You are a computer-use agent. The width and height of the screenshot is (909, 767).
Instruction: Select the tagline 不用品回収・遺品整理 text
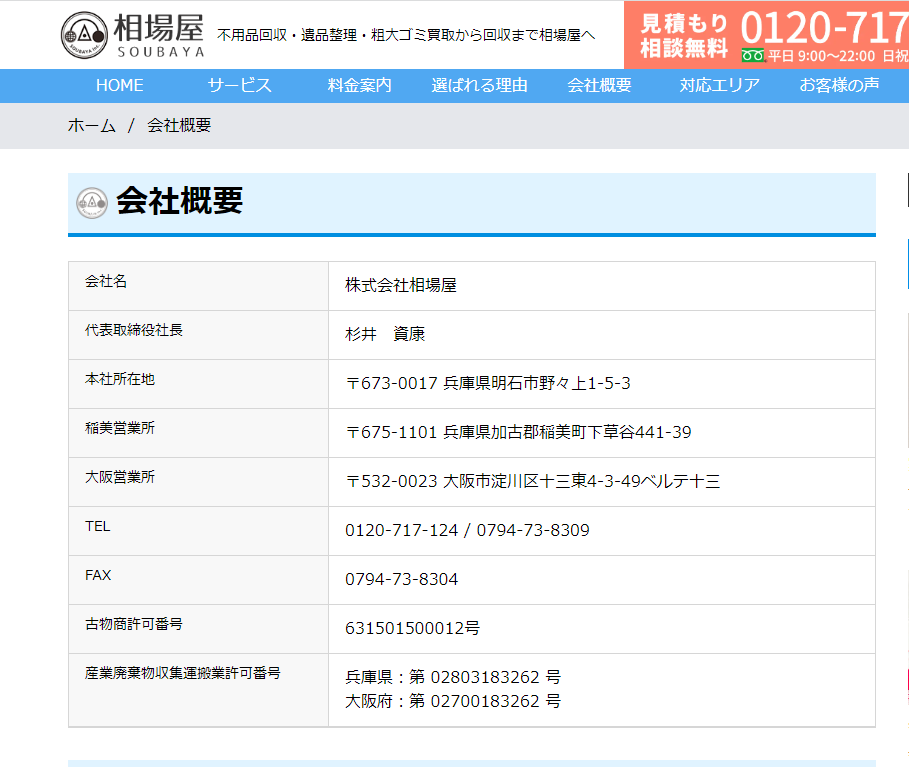(406, 35)
